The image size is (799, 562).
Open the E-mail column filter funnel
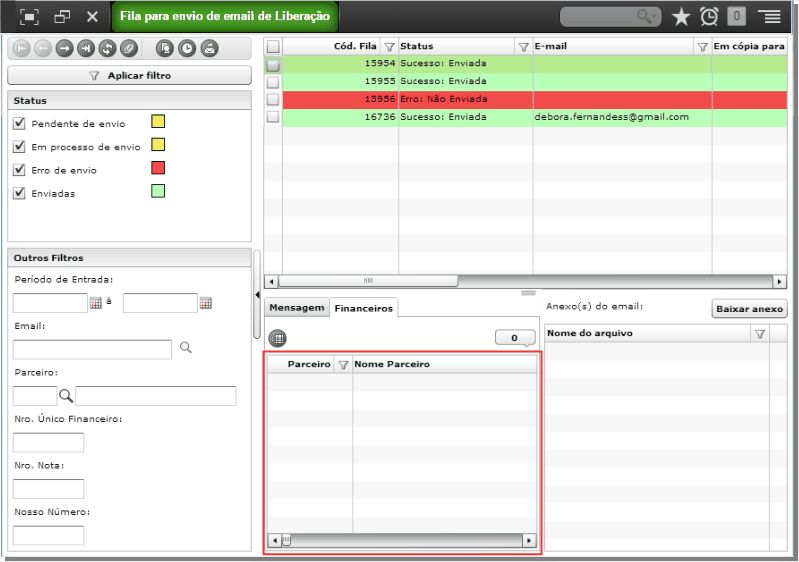point(702,47)
